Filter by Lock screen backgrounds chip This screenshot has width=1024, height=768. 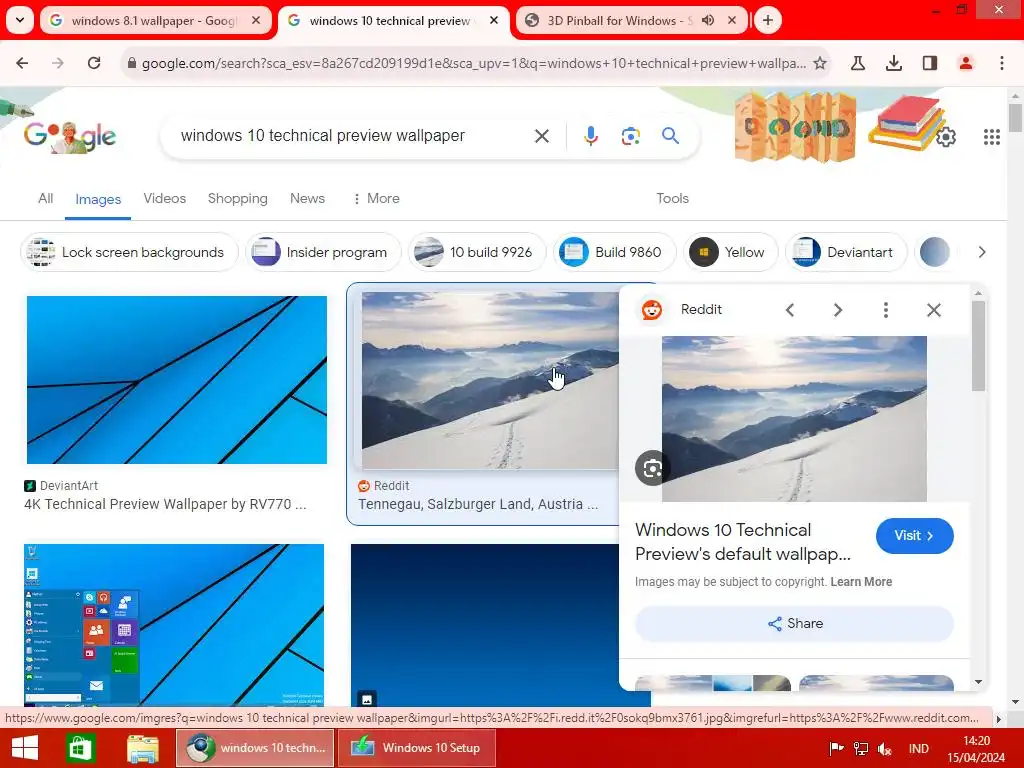pos(129,252)
